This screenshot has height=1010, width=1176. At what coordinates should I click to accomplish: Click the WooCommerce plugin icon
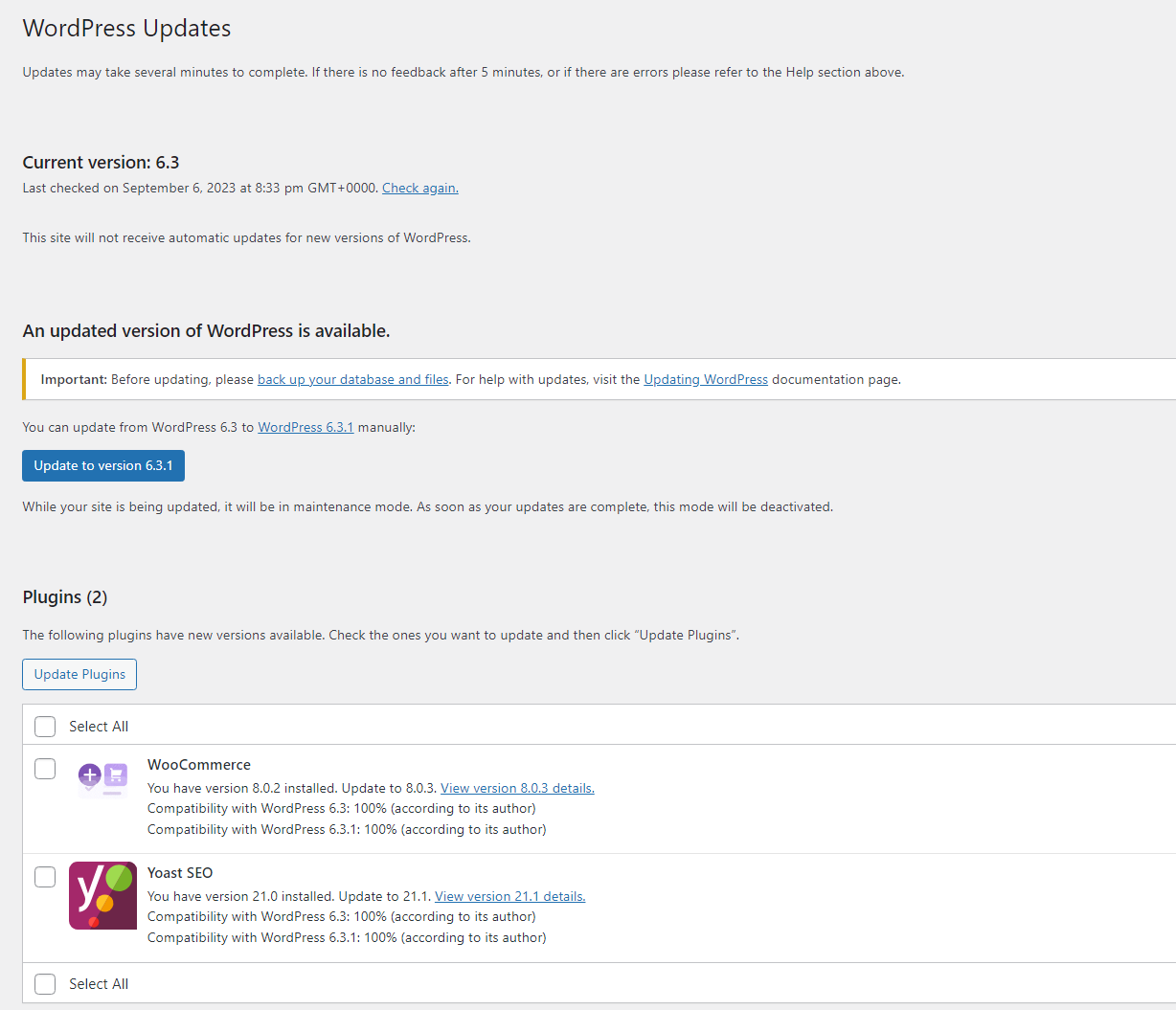(102, 778)
